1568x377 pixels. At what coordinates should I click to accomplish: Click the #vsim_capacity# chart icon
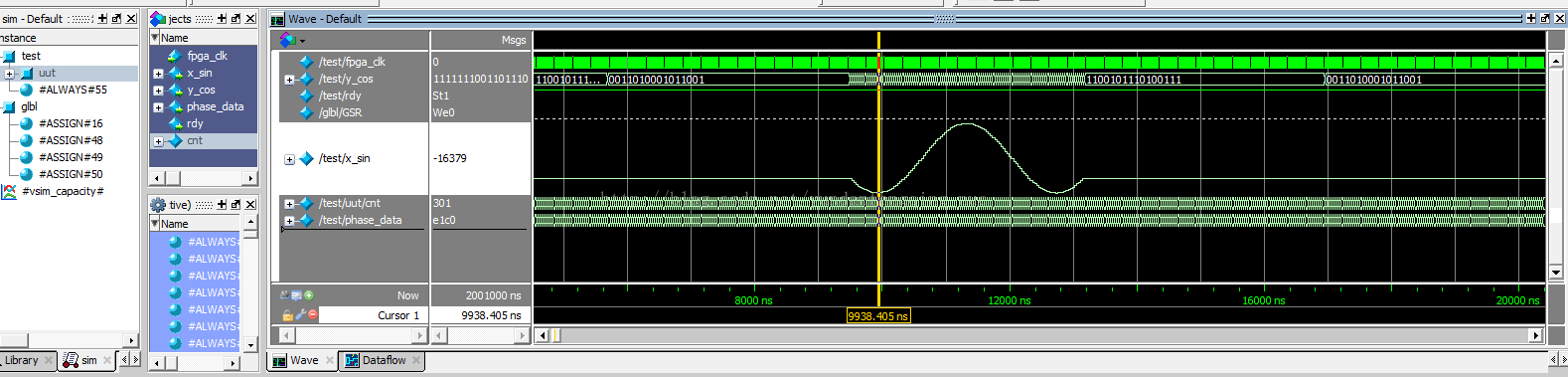pyautogui.click(x=9, y=191)
